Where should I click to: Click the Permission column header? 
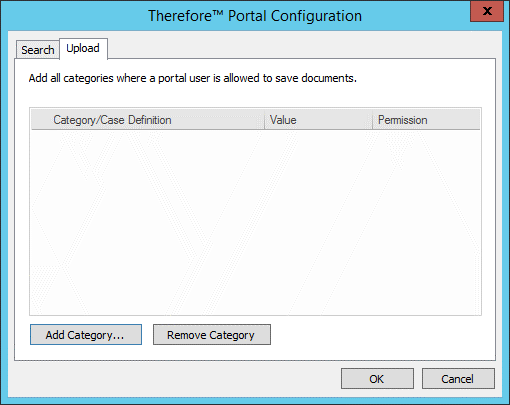[426, 120]
